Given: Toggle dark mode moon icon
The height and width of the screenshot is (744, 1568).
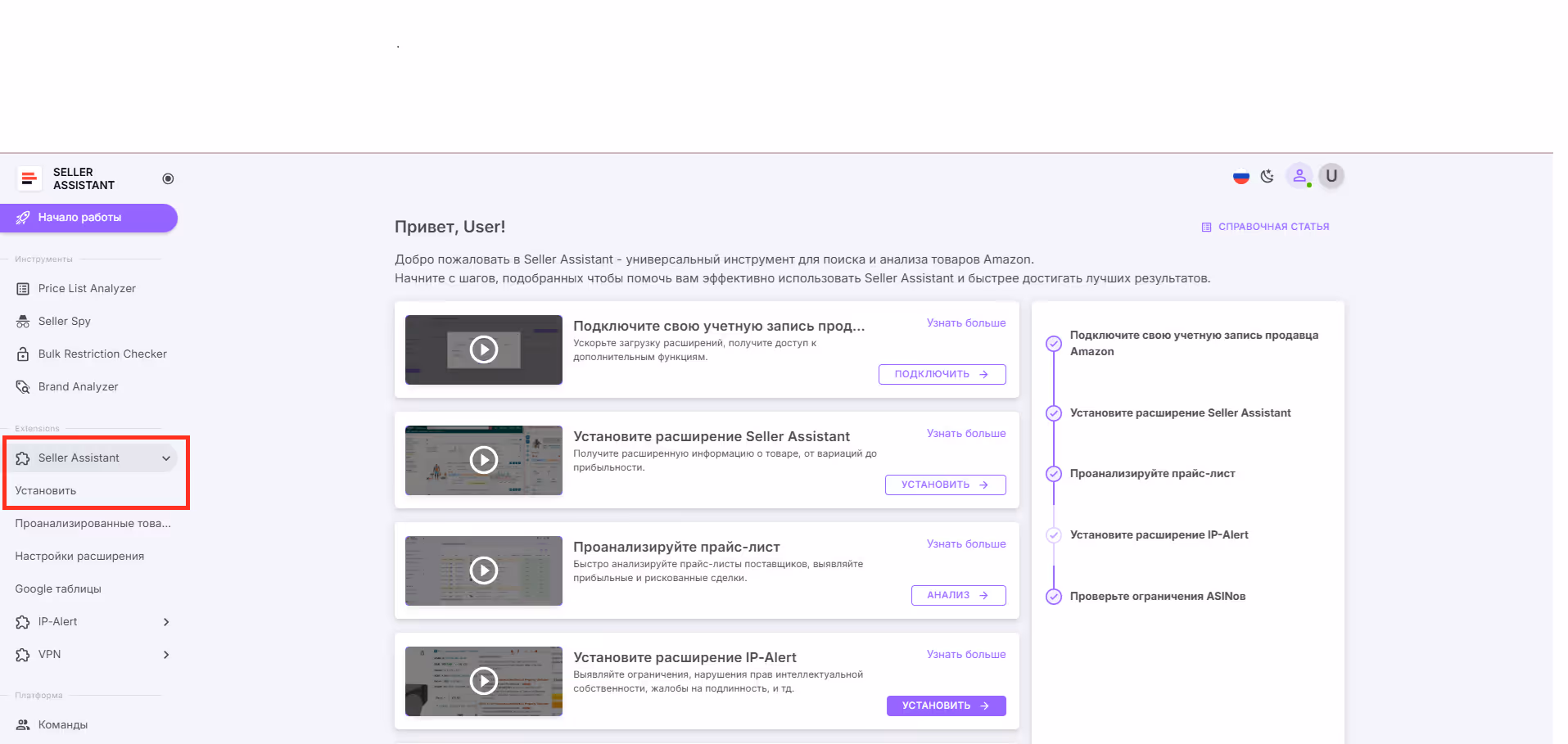Looking at the screenshot, I should [x=1268, y=176].
